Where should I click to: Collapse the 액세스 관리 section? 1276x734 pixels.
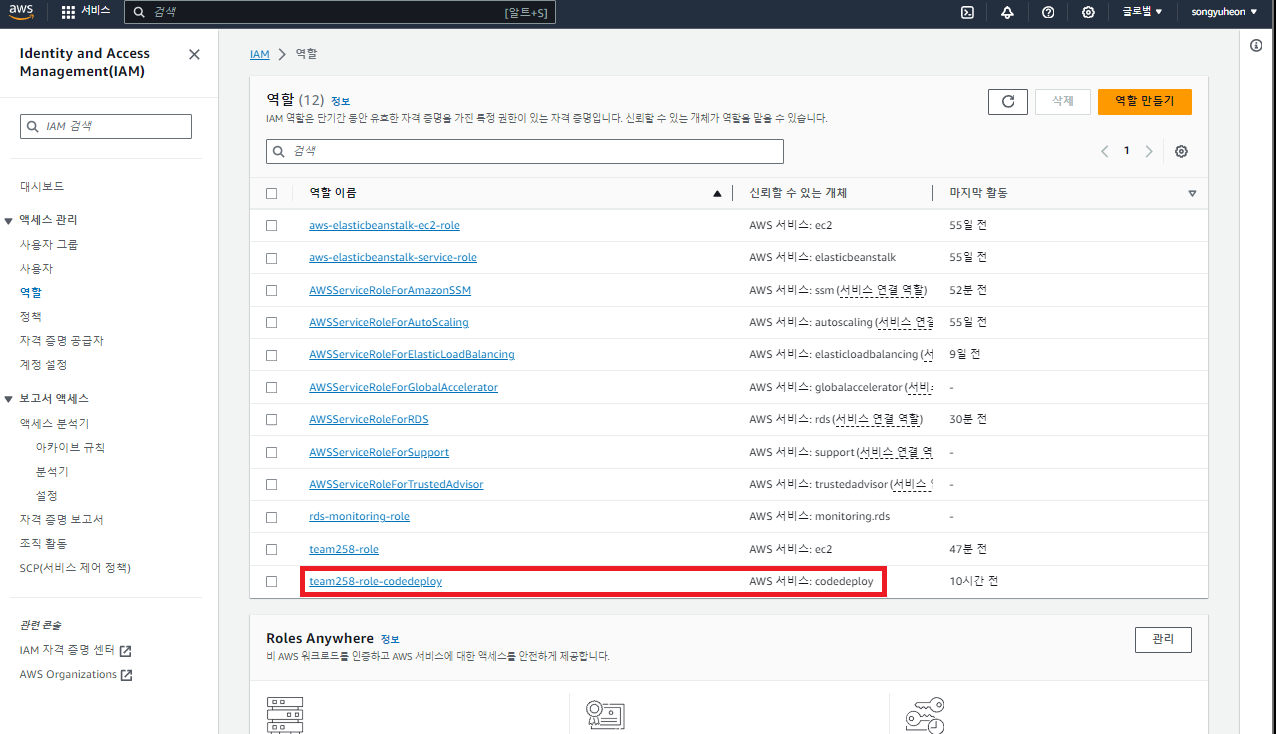[9, 220]
